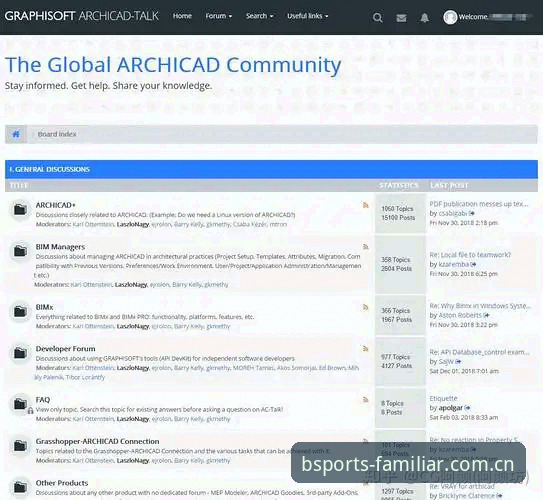543x500 pixels.
Task: Open the Etiquette last post link
Action: tap(443, 398)
